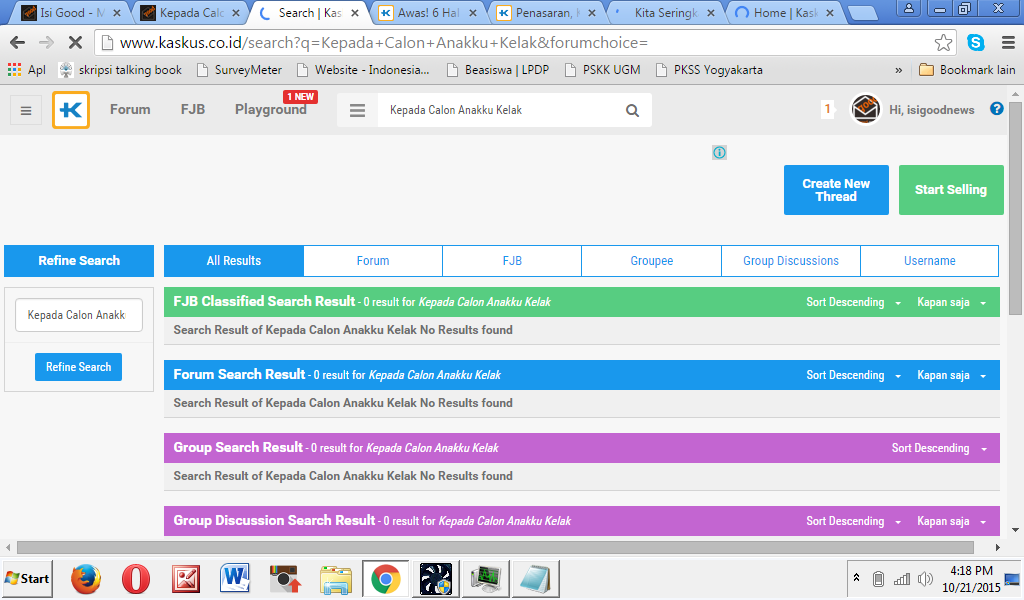The height and width of the screenshot is (600, 1024).
Task: Open the FJB navigation link
Action: (x=193, y=110)
